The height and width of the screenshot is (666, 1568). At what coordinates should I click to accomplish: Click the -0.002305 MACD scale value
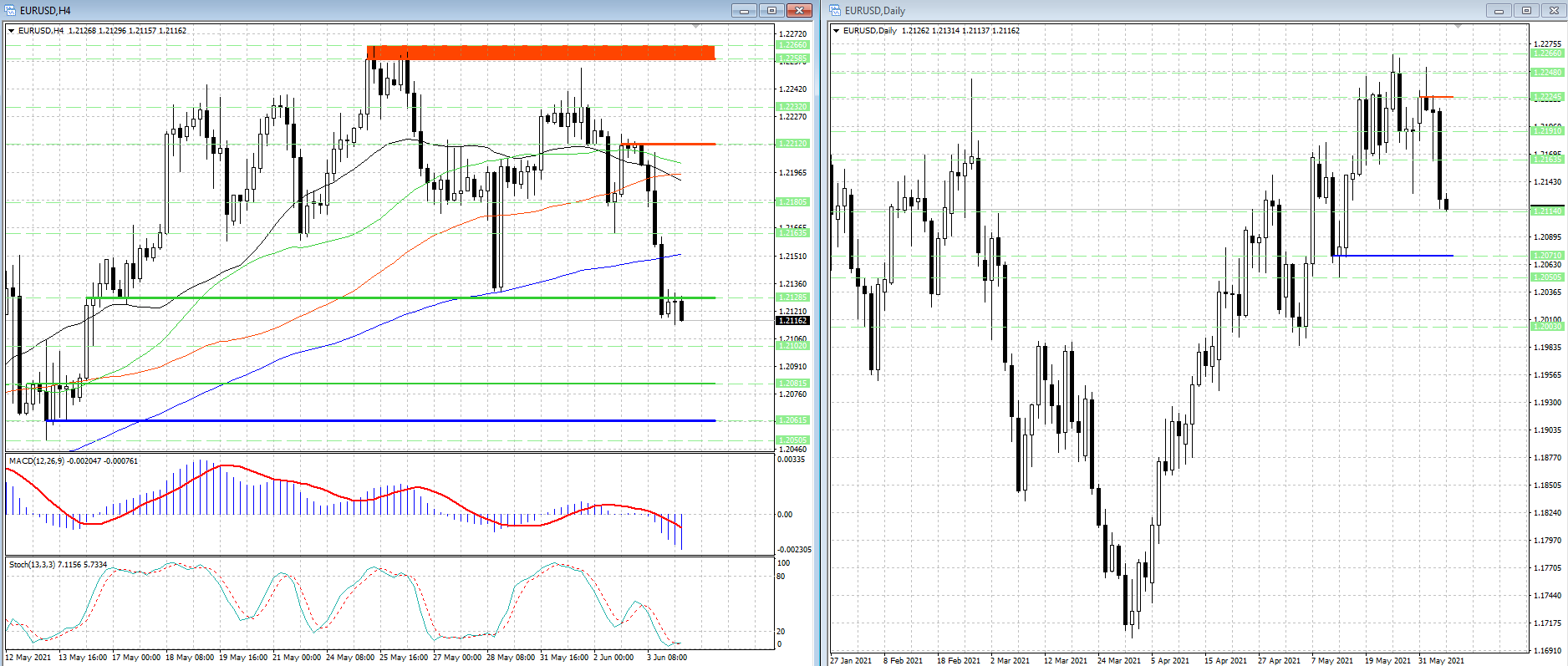(x=794, y=550)
